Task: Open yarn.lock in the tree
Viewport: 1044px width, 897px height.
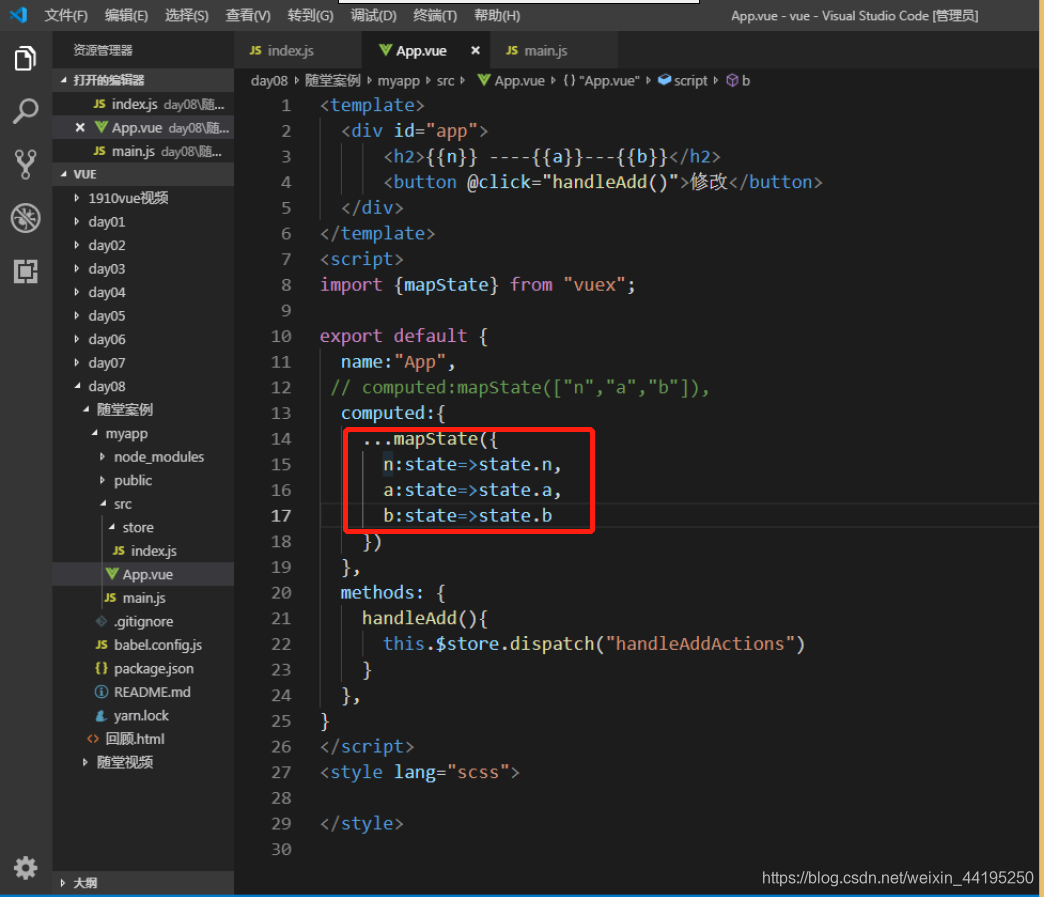Action: point(143,715)
